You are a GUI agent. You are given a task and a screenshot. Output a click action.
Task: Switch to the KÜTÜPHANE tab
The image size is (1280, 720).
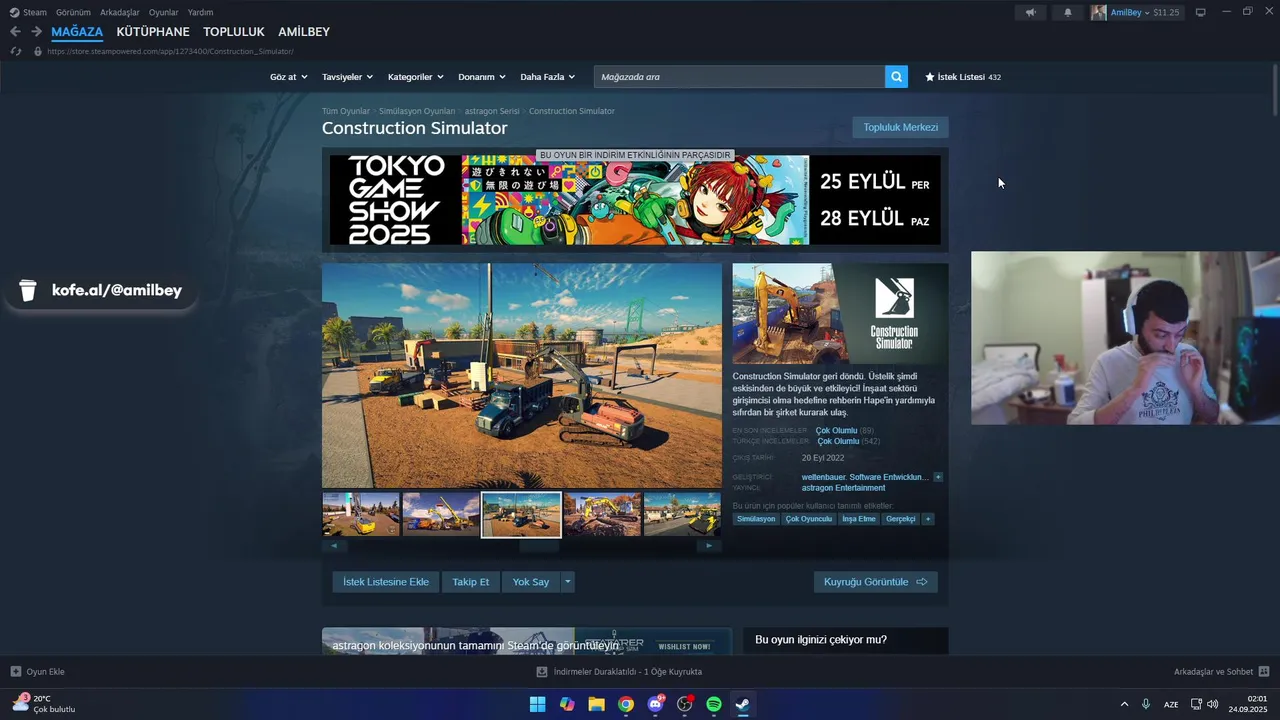tap(153, 32)
